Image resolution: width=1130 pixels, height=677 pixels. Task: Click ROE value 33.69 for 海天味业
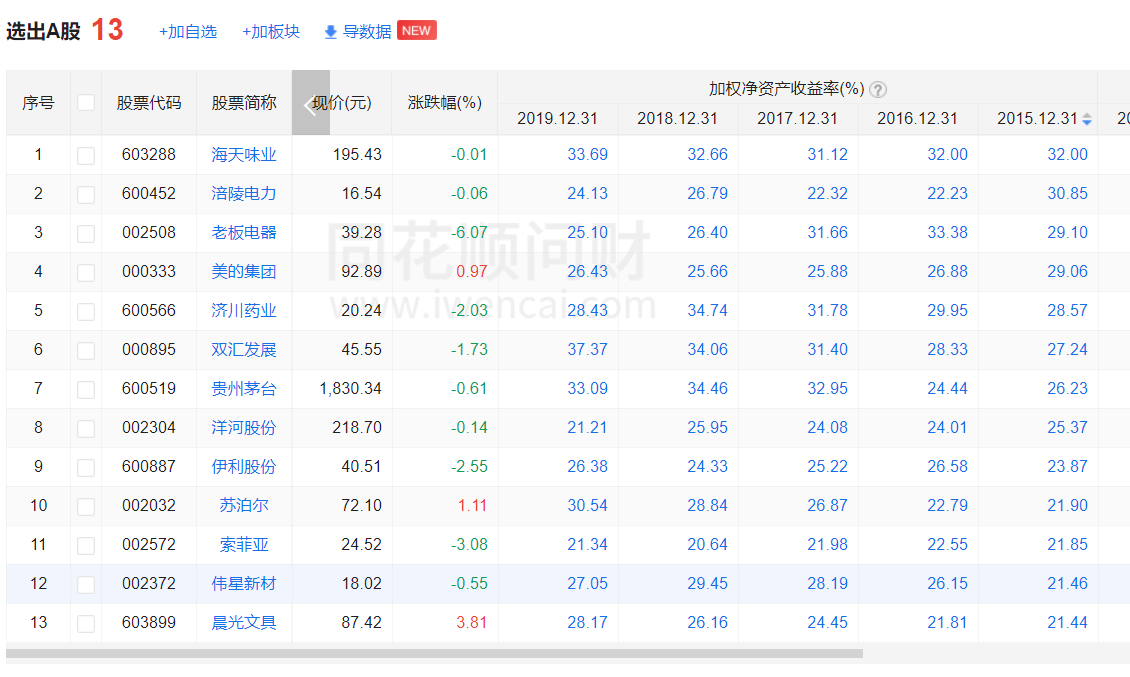587,154
